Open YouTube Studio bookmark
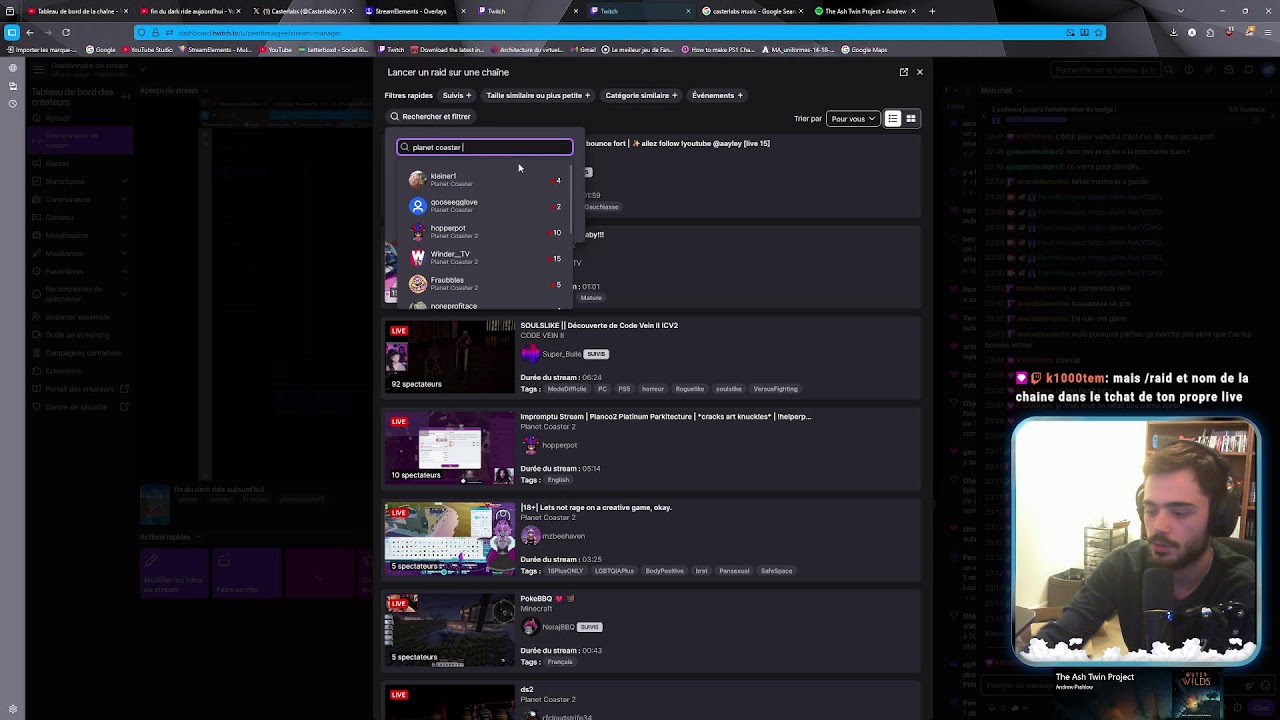1280x720 pixels. (x=147, y=49)
